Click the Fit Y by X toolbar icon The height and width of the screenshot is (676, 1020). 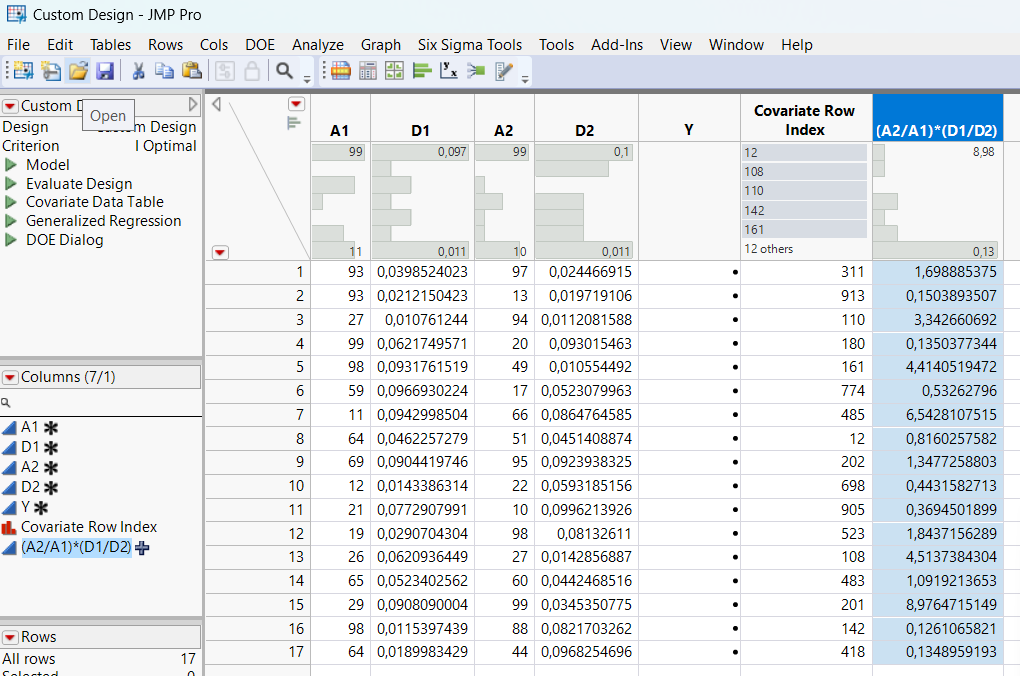tap(449, 71)
